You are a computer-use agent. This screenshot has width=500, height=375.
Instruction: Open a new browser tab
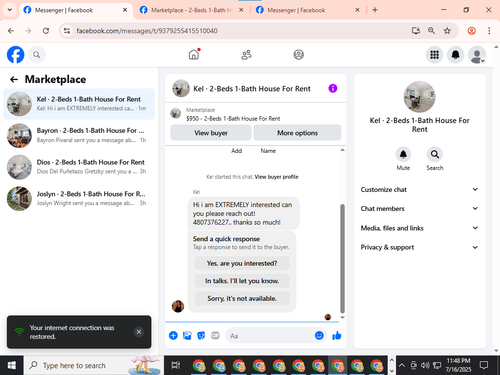375,10
